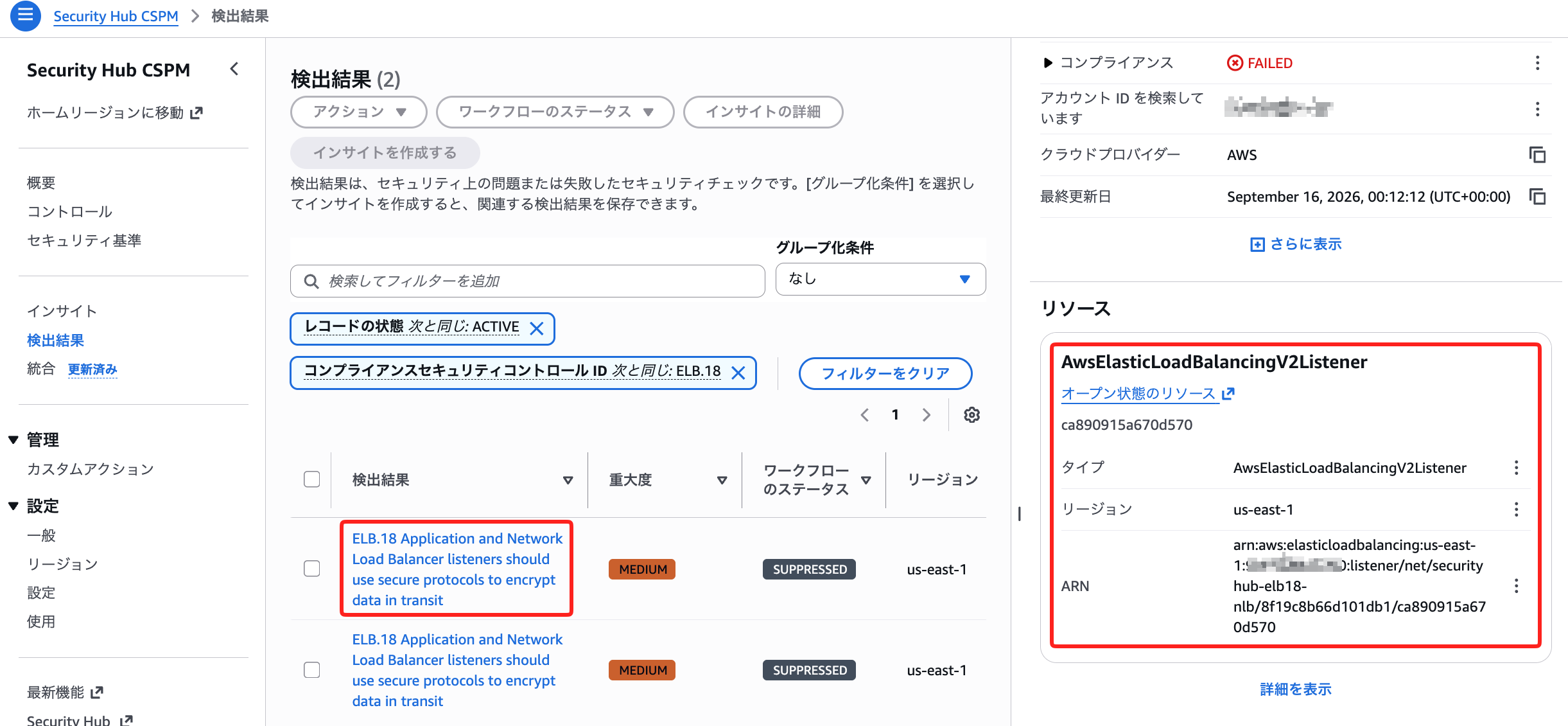Open the アカウント ID row options menu
Screen dimensions: 1568x726
pyautogui.click(x=1537, y=109)
